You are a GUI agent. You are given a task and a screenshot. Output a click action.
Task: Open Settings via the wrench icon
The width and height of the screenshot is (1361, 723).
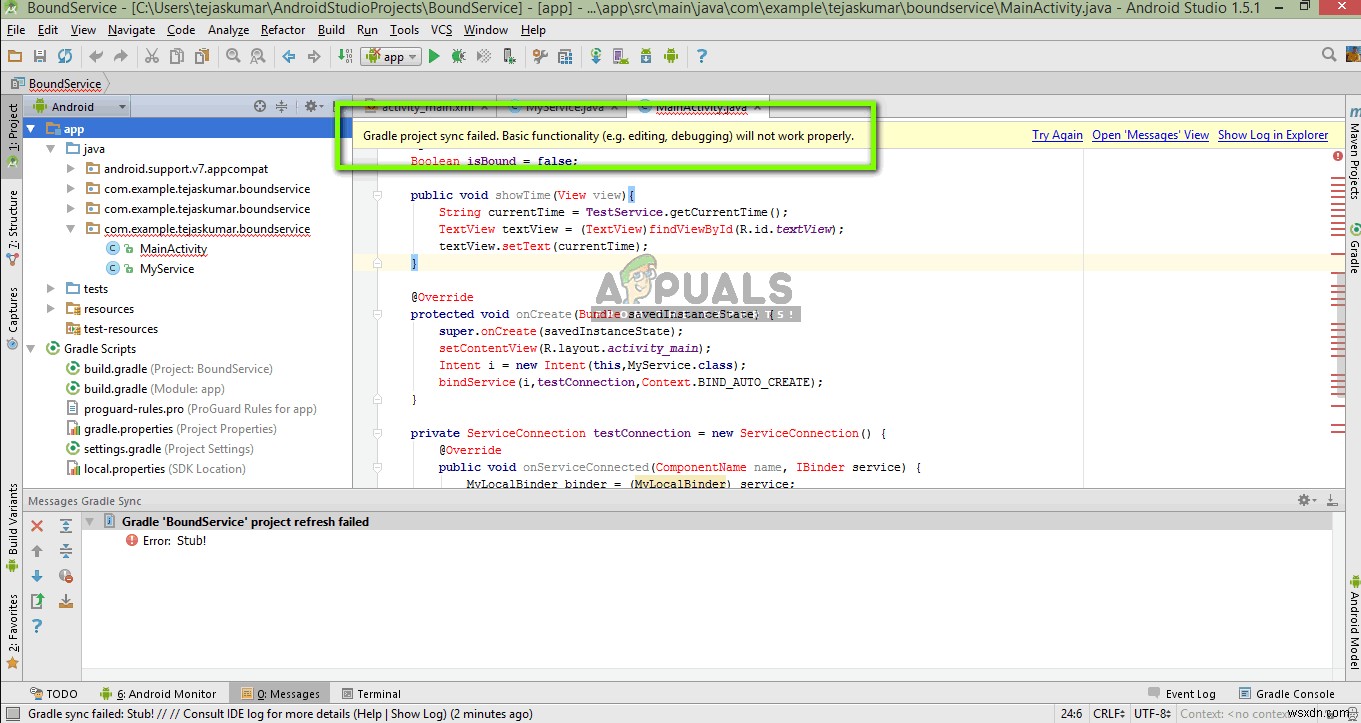pyautogui.click(x=540, y=56)
